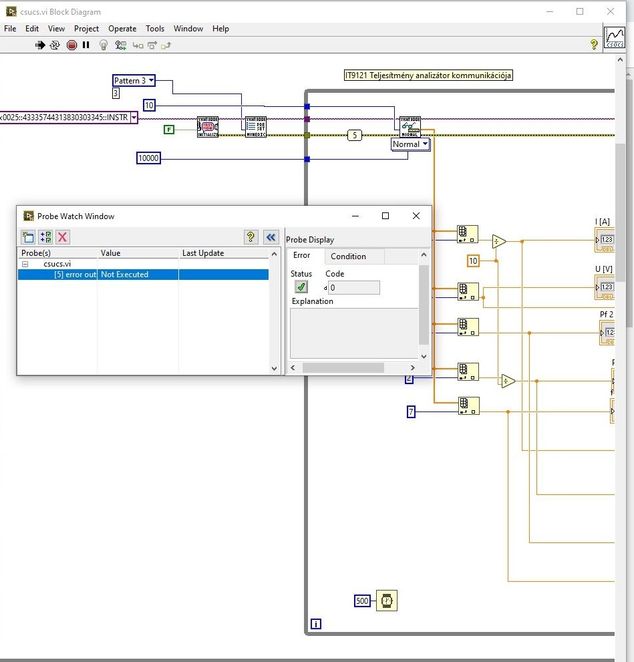The width and height of the screenshot is (634, 662).
Task: Collapse Probe Display with double-arrow button
Action: pyautogui.click(x=271, y=237)
